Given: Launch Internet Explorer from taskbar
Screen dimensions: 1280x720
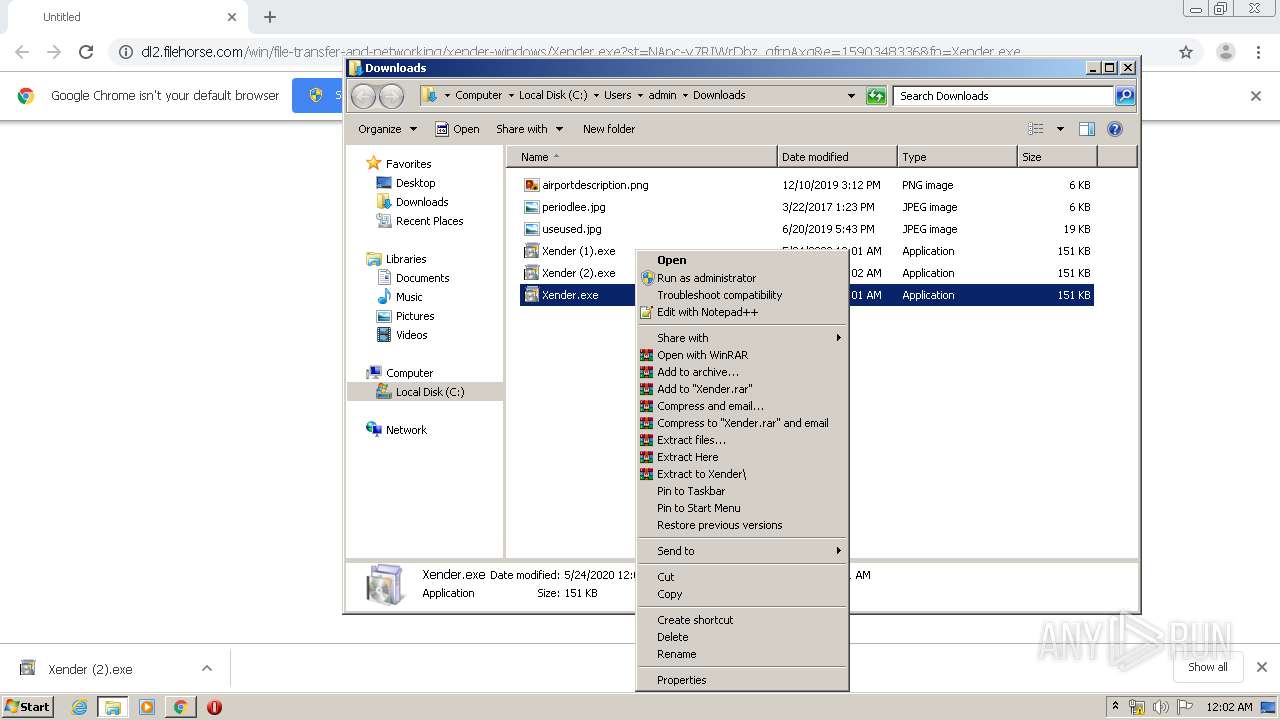Looking at the screenshot, I should click(79, 707).
